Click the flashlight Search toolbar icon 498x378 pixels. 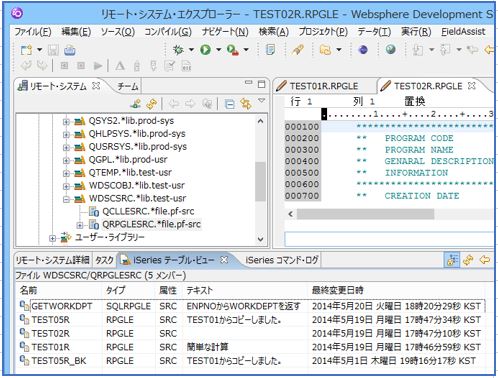pos(297,50)
